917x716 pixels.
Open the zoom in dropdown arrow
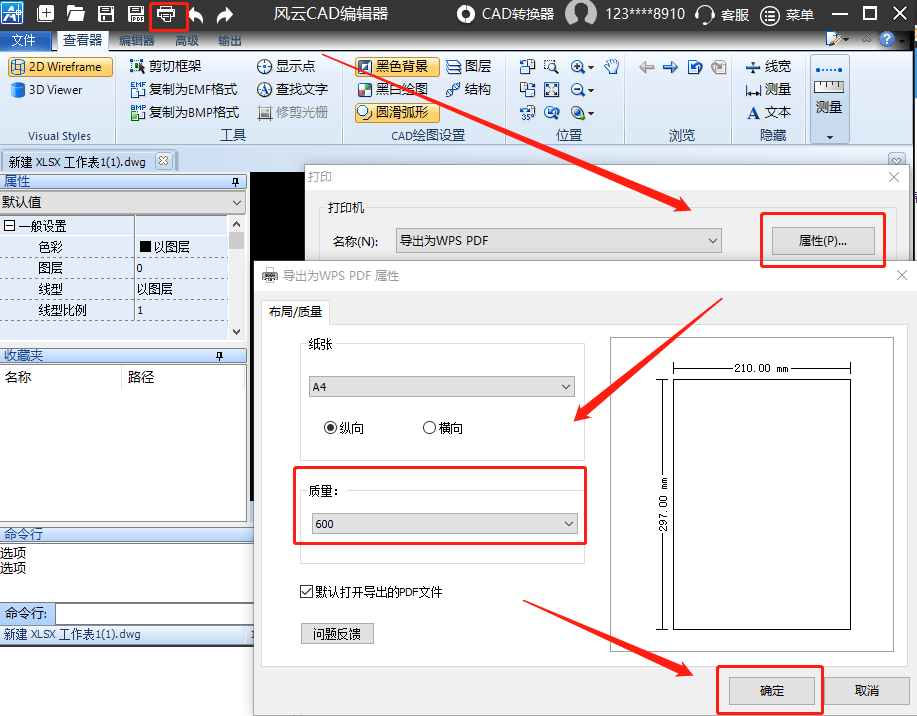point(591,67)
